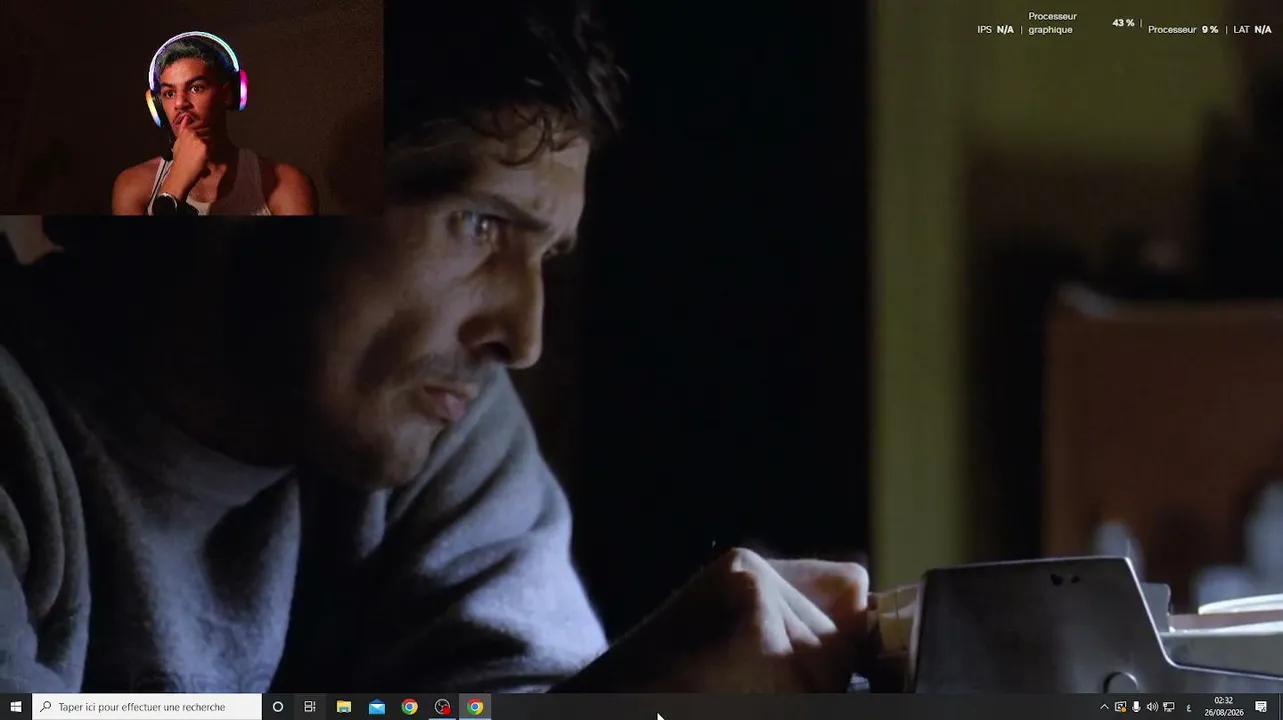Click the 43 % GPU usage value

[1123, 23]
